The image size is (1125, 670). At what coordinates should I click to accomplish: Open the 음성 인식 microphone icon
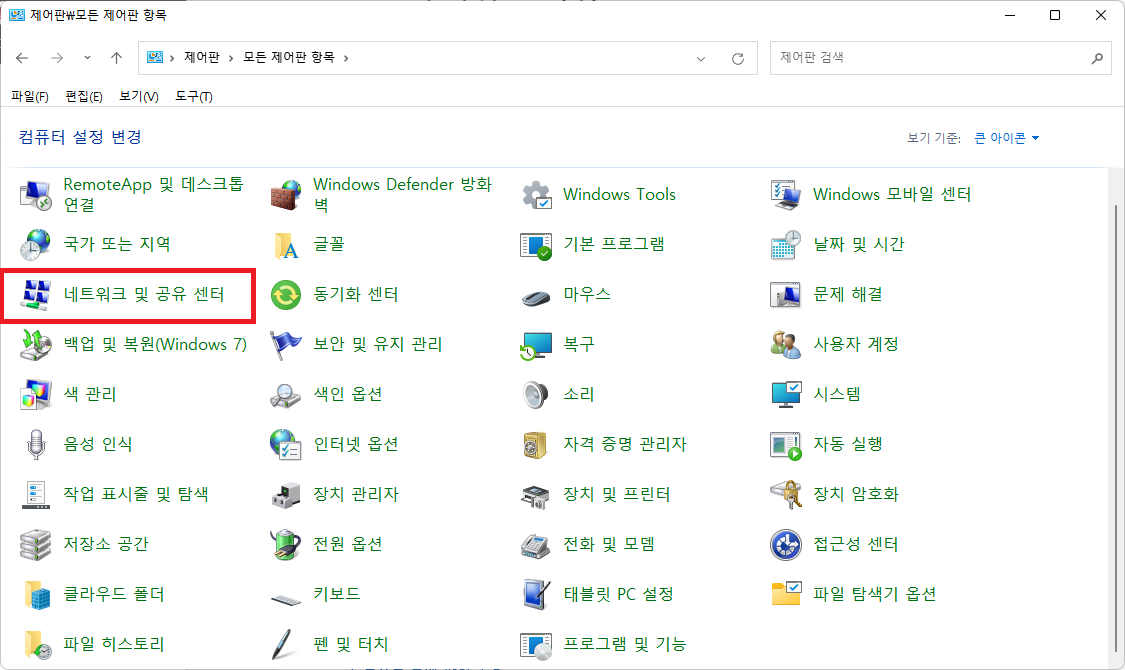(x=35, y=444)
